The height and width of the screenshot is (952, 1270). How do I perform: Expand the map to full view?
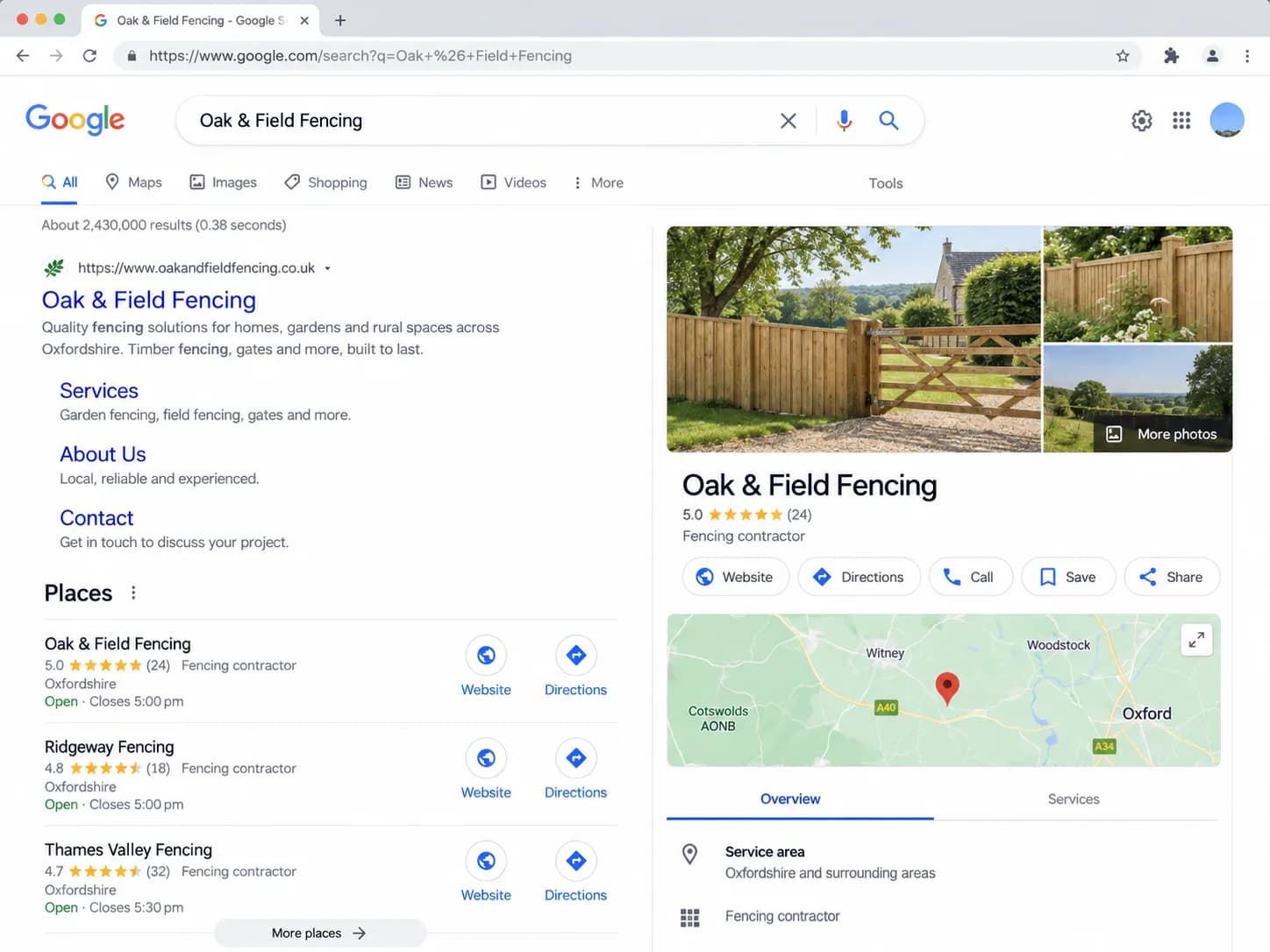click(x=1196, y=640)
